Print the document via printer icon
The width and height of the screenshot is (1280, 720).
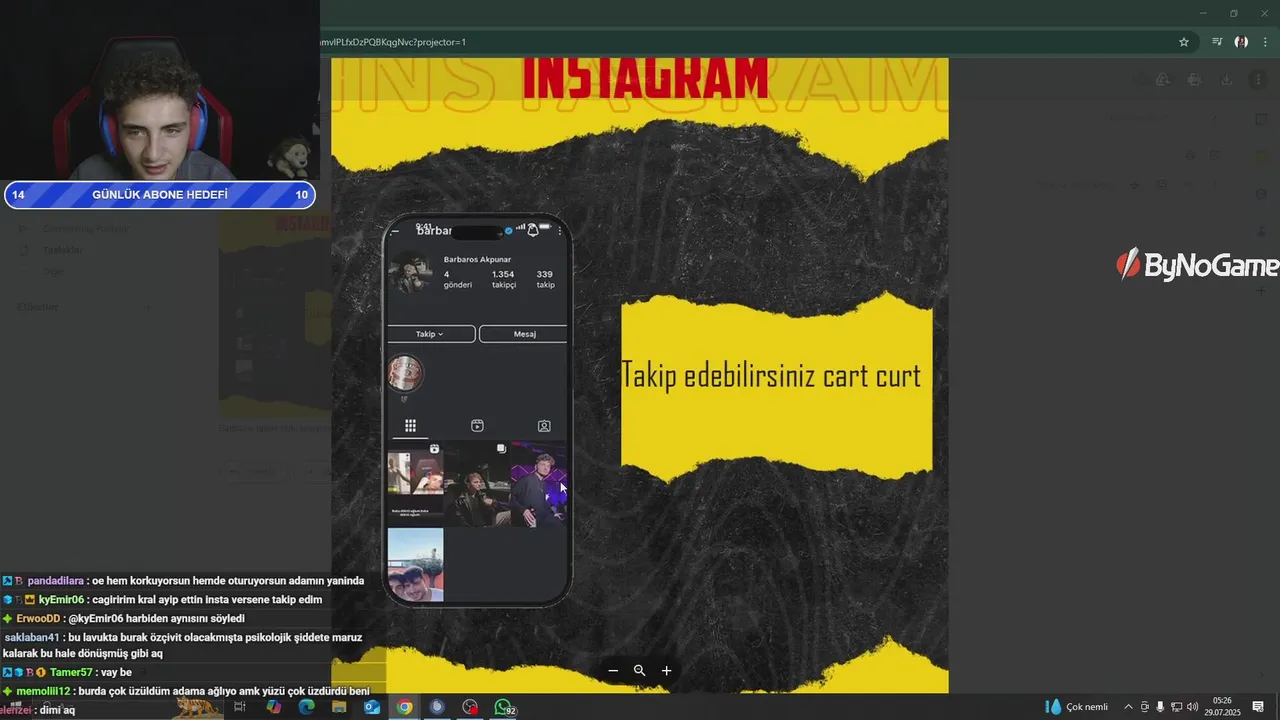coord(1194,80)
